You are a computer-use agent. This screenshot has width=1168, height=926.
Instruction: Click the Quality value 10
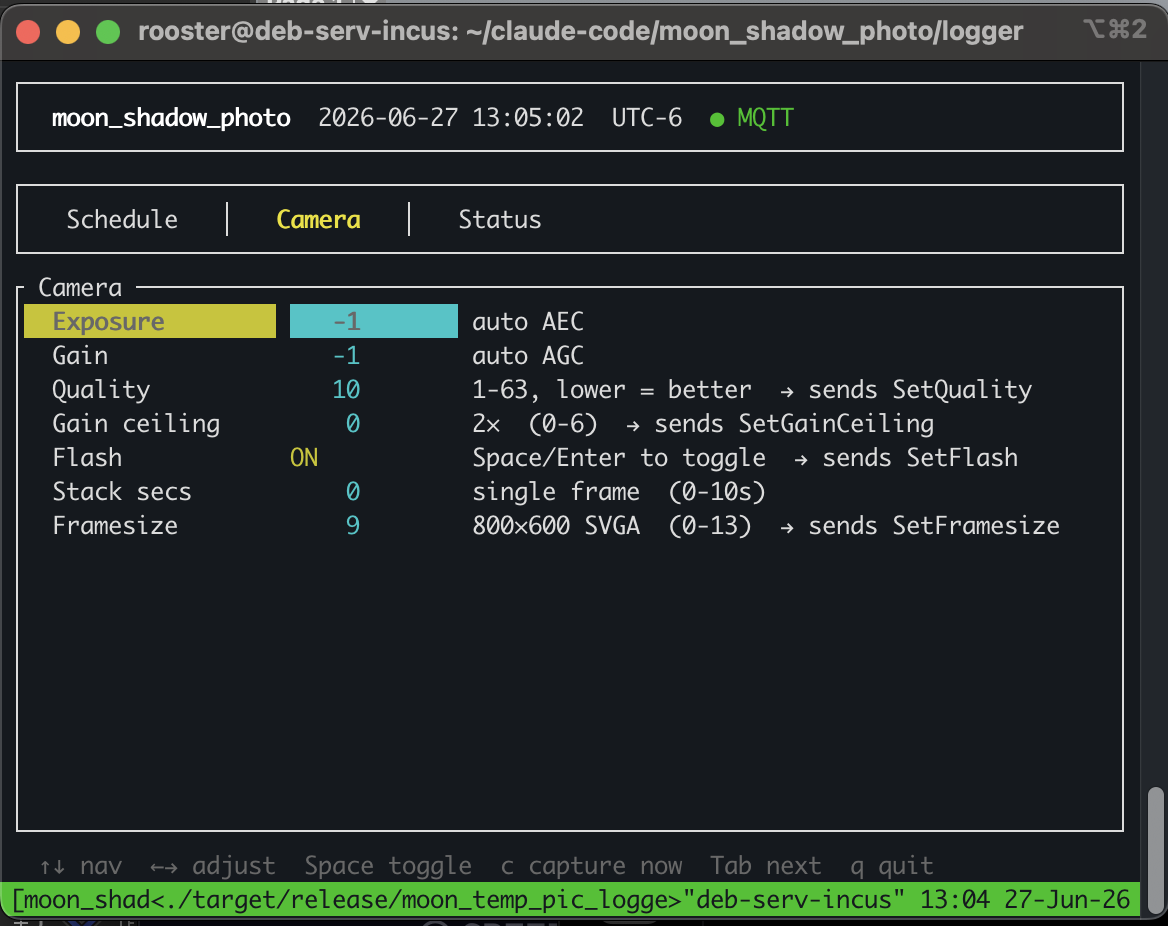point(346,390)
